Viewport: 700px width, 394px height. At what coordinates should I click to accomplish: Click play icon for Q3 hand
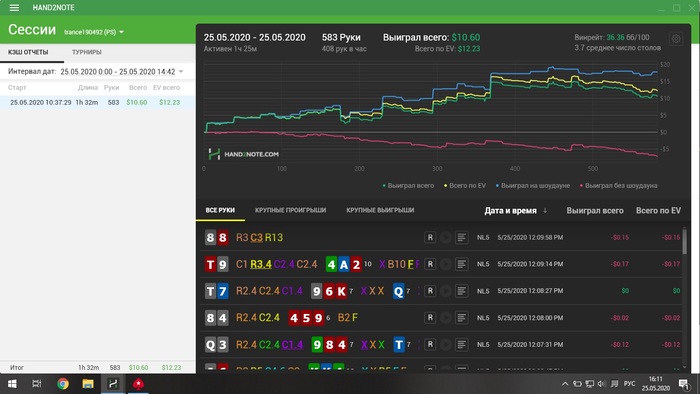446,344
